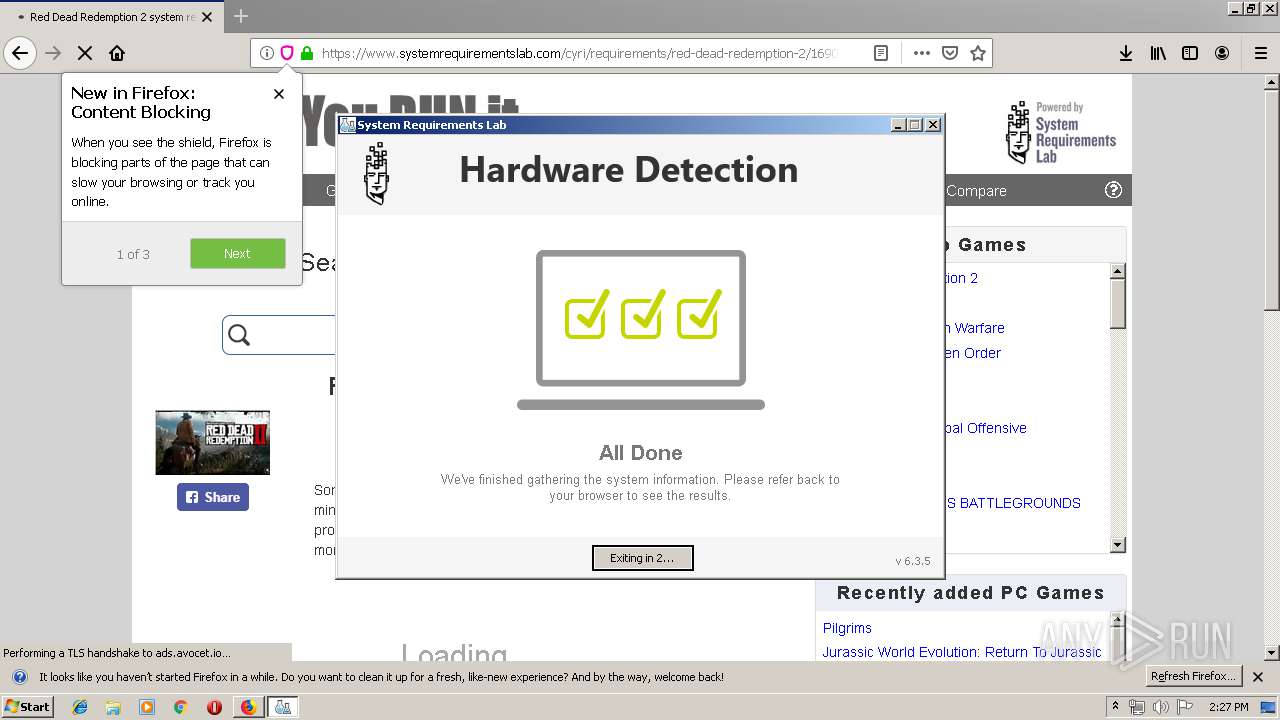Screen dimensions: 1280x720
Task: Launch Opera from the taskbar
Action: (214, 707)
